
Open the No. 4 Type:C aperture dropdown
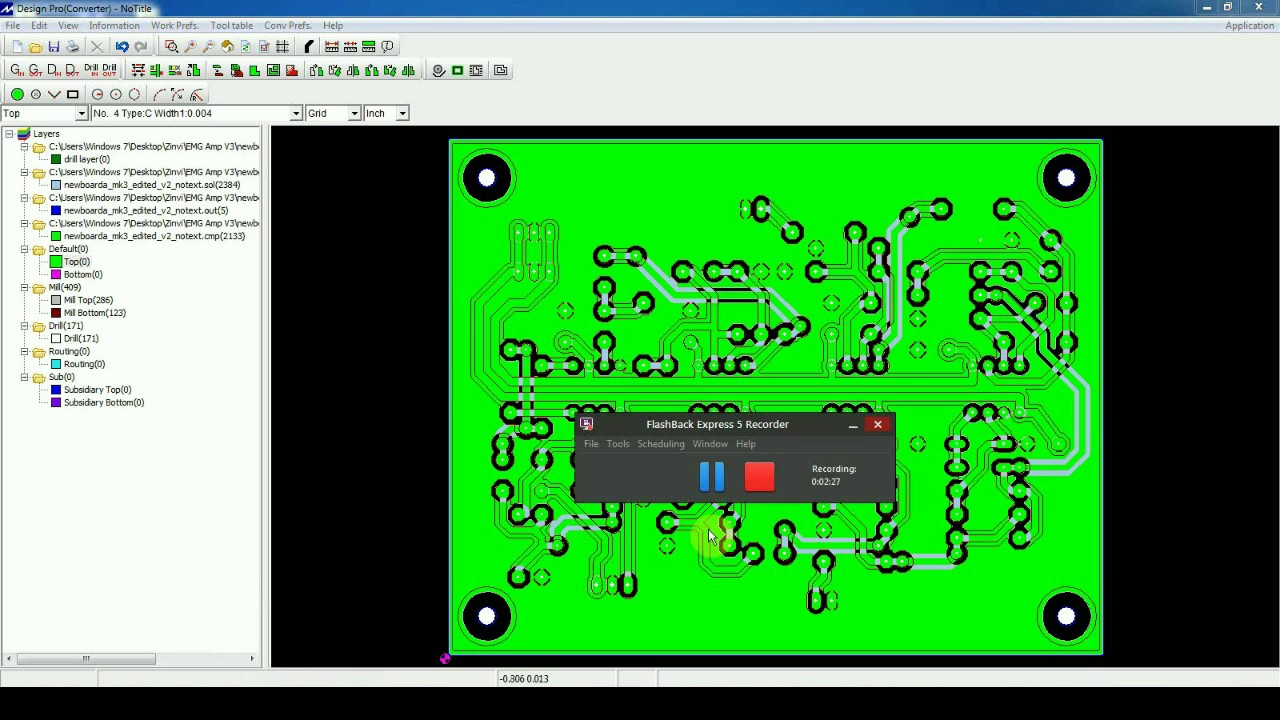(x=296, y=113)
